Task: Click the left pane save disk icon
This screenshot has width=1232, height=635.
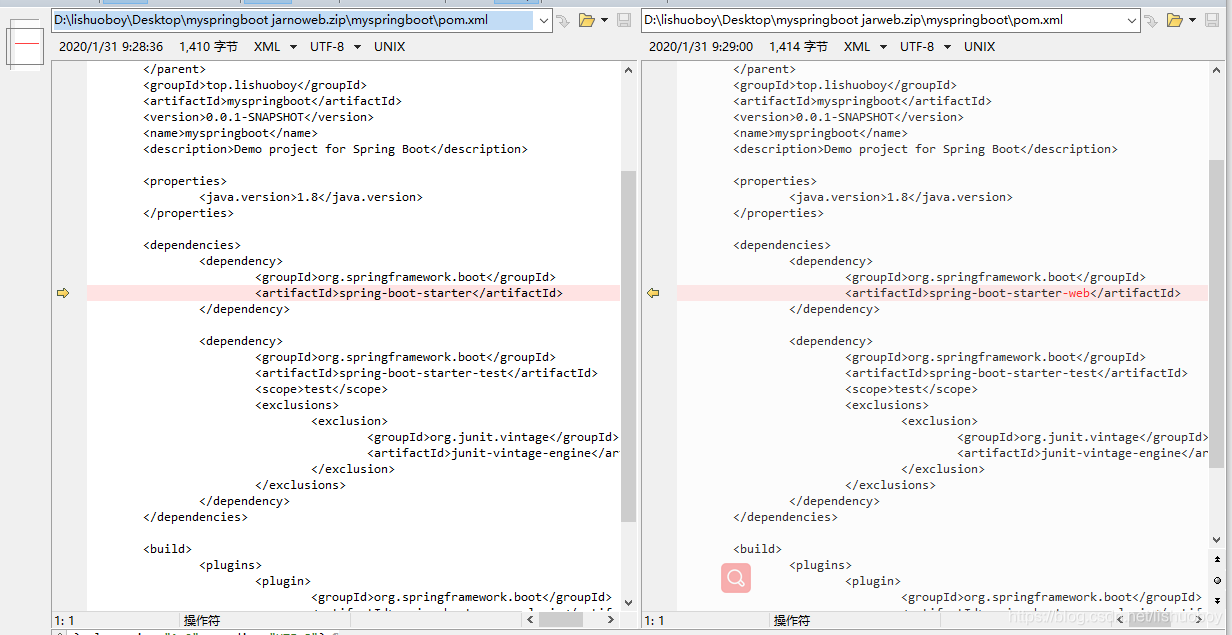Action: [624, 20]
